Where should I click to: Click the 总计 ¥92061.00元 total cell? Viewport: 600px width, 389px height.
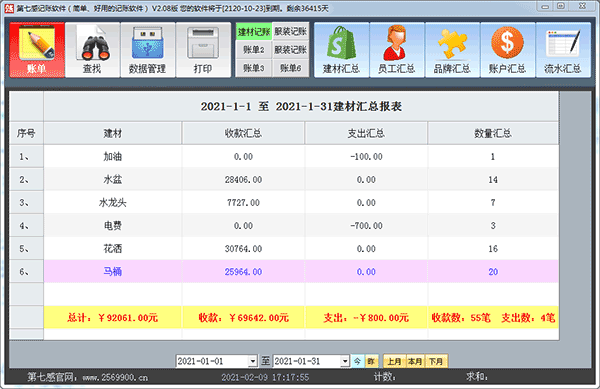113,317
